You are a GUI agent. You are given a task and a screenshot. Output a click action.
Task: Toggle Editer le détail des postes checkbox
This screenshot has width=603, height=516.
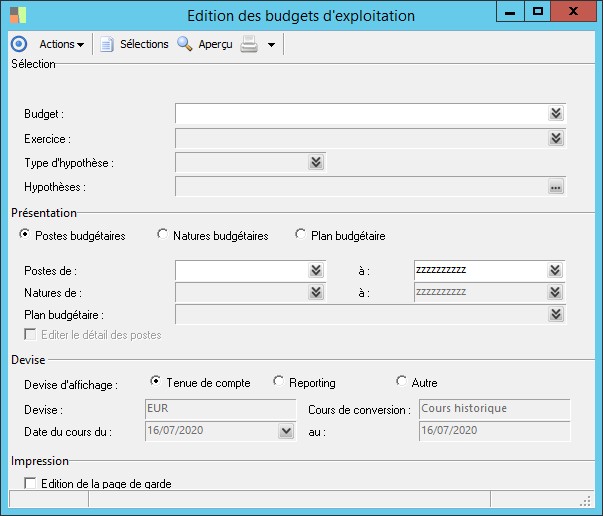(x=30, y=335)
